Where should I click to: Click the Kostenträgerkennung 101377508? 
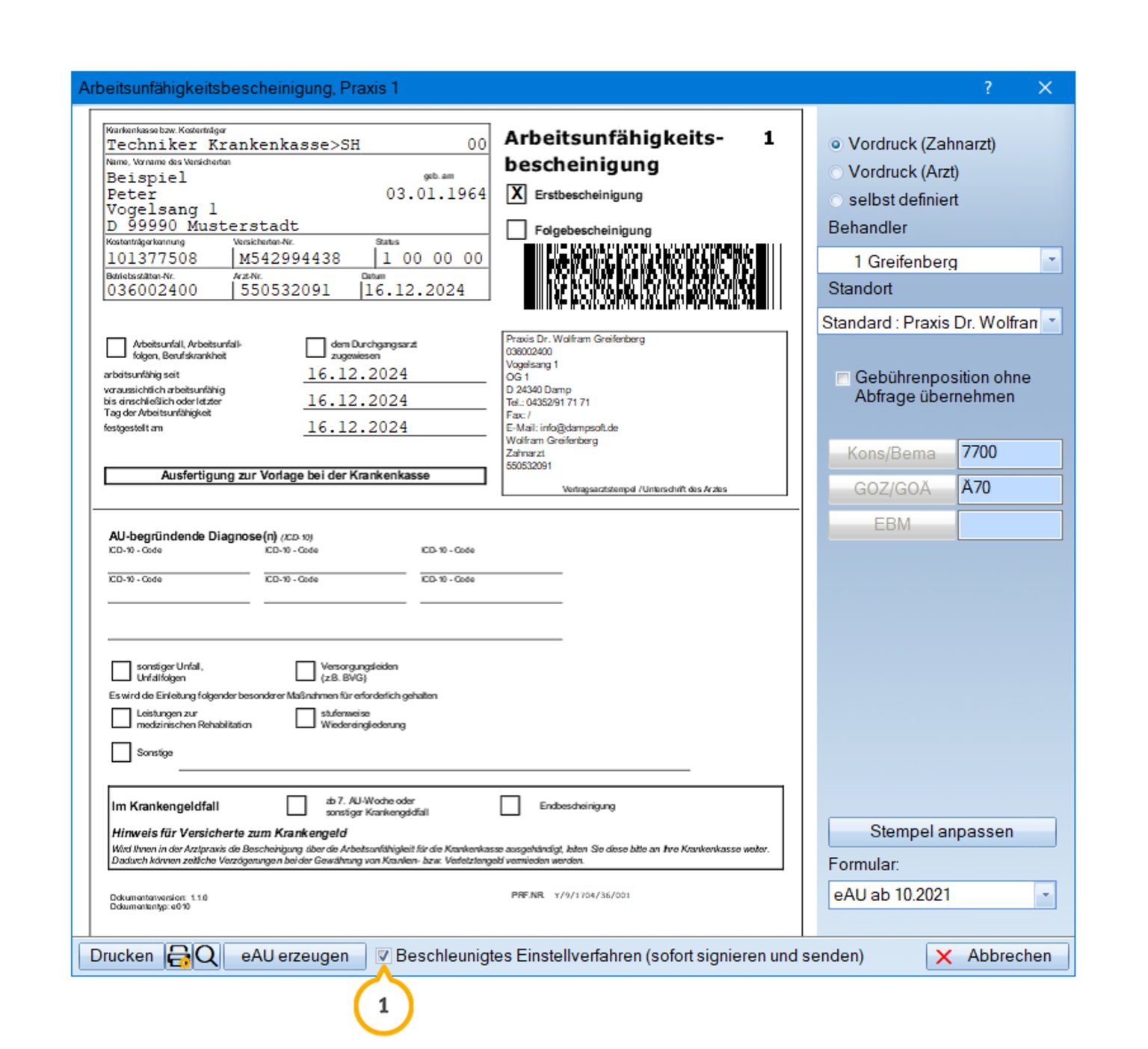coord(152,259)
